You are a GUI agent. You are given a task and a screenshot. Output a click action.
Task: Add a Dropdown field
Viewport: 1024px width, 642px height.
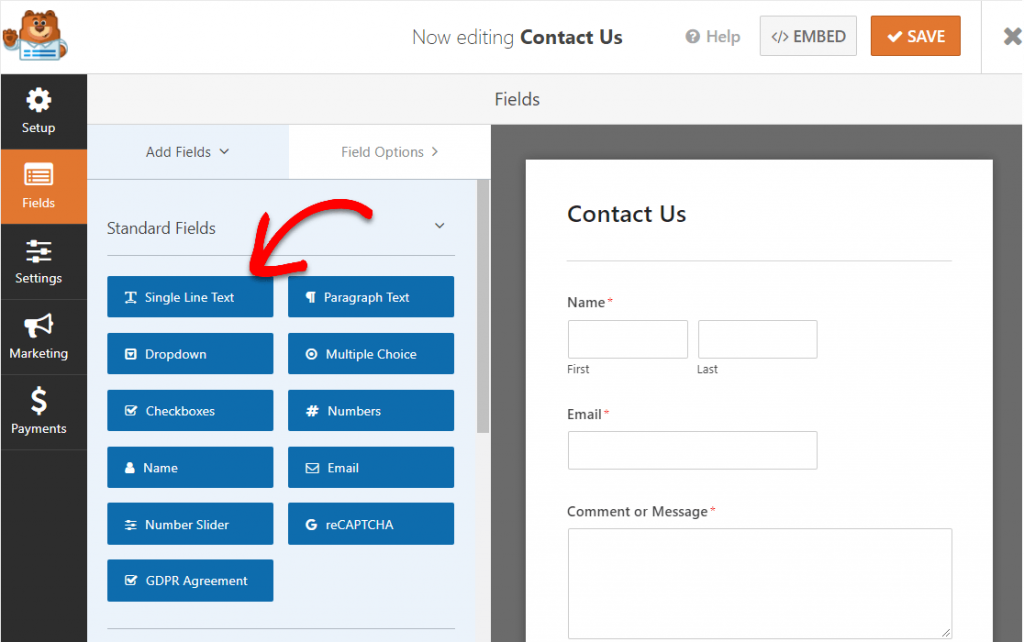190,354
